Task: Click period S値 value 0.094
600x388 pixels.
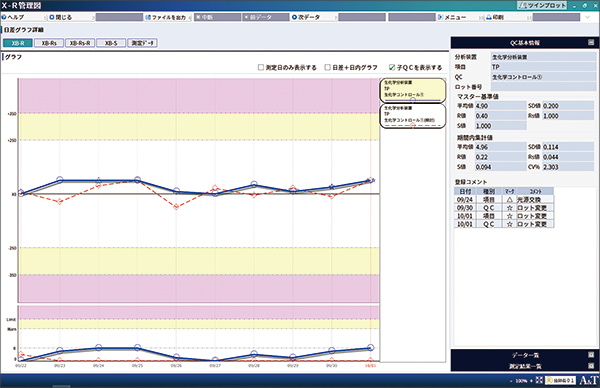Action: pyautogui.click(x=501, y=167)
